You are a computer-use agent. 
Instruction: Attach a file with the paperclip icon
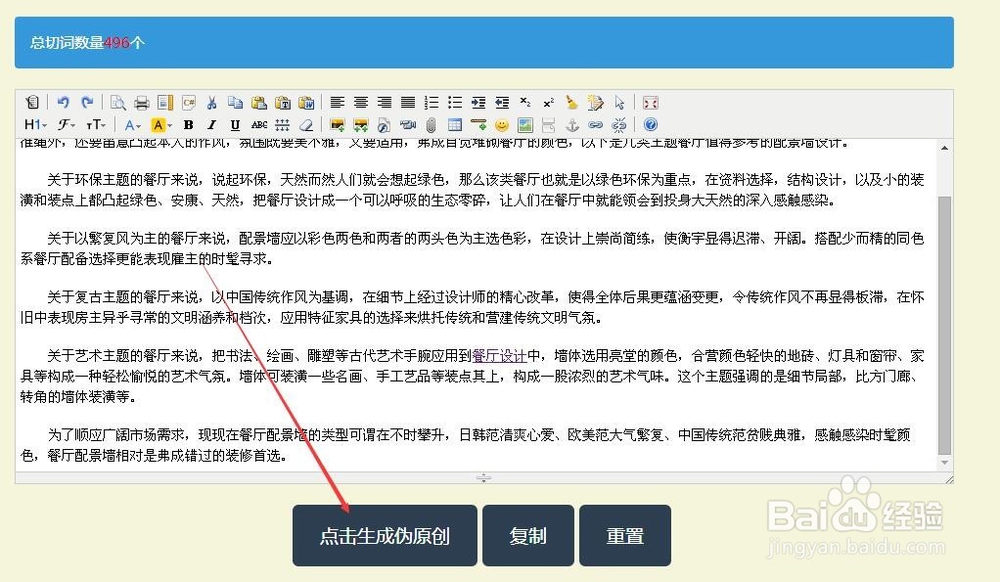point(432,124)
